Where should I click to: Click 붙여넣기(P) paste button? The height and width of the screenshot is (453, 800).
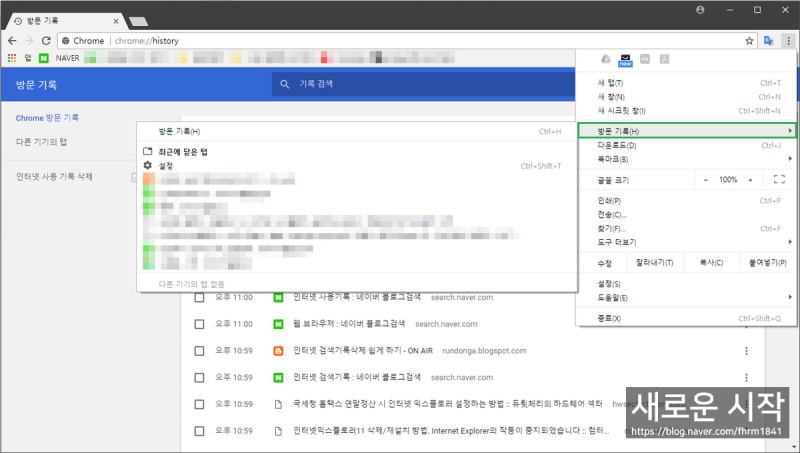pyautogui.click(x=767, y=263)
